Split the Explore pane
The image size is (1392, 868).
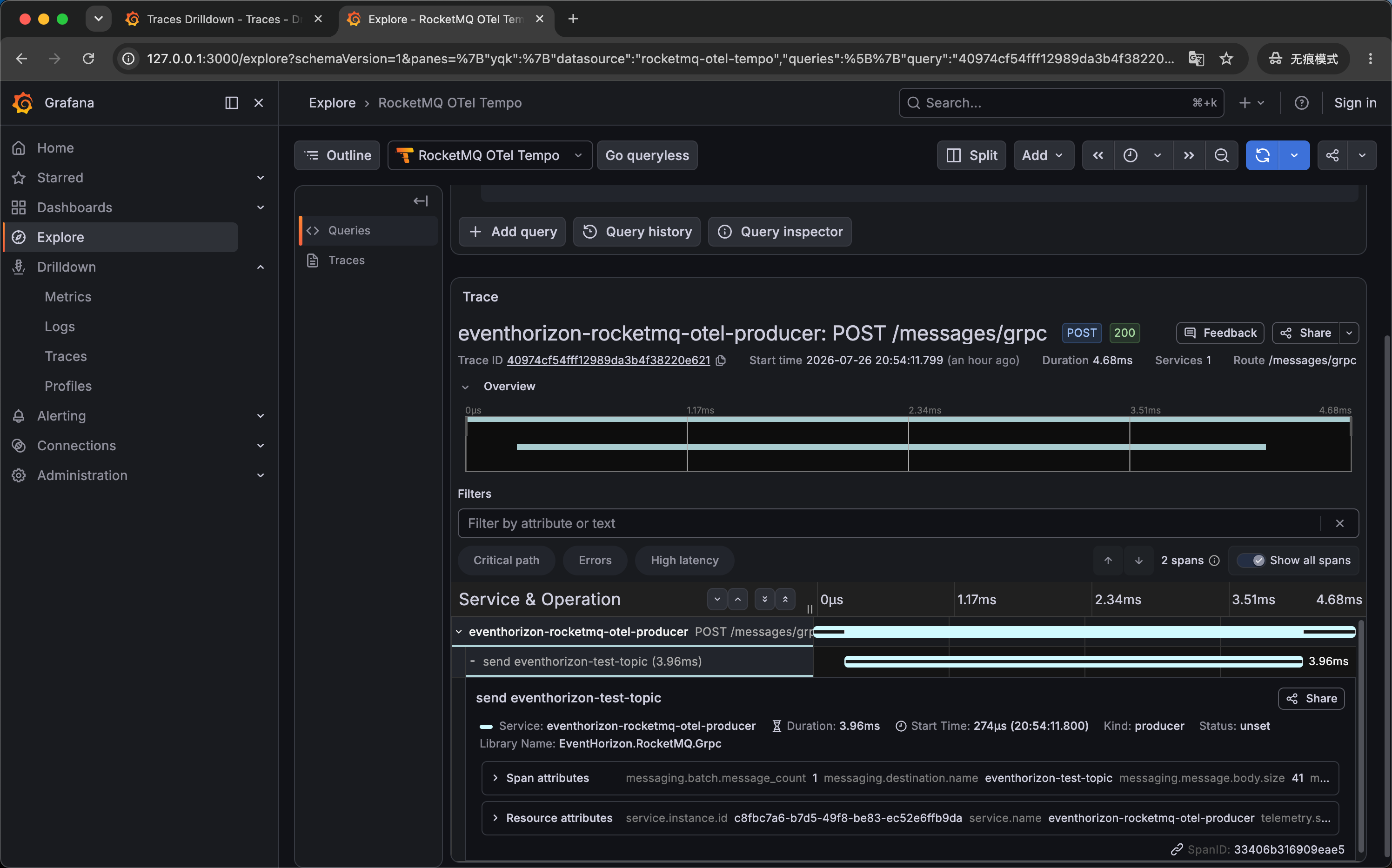pos(971,155)
